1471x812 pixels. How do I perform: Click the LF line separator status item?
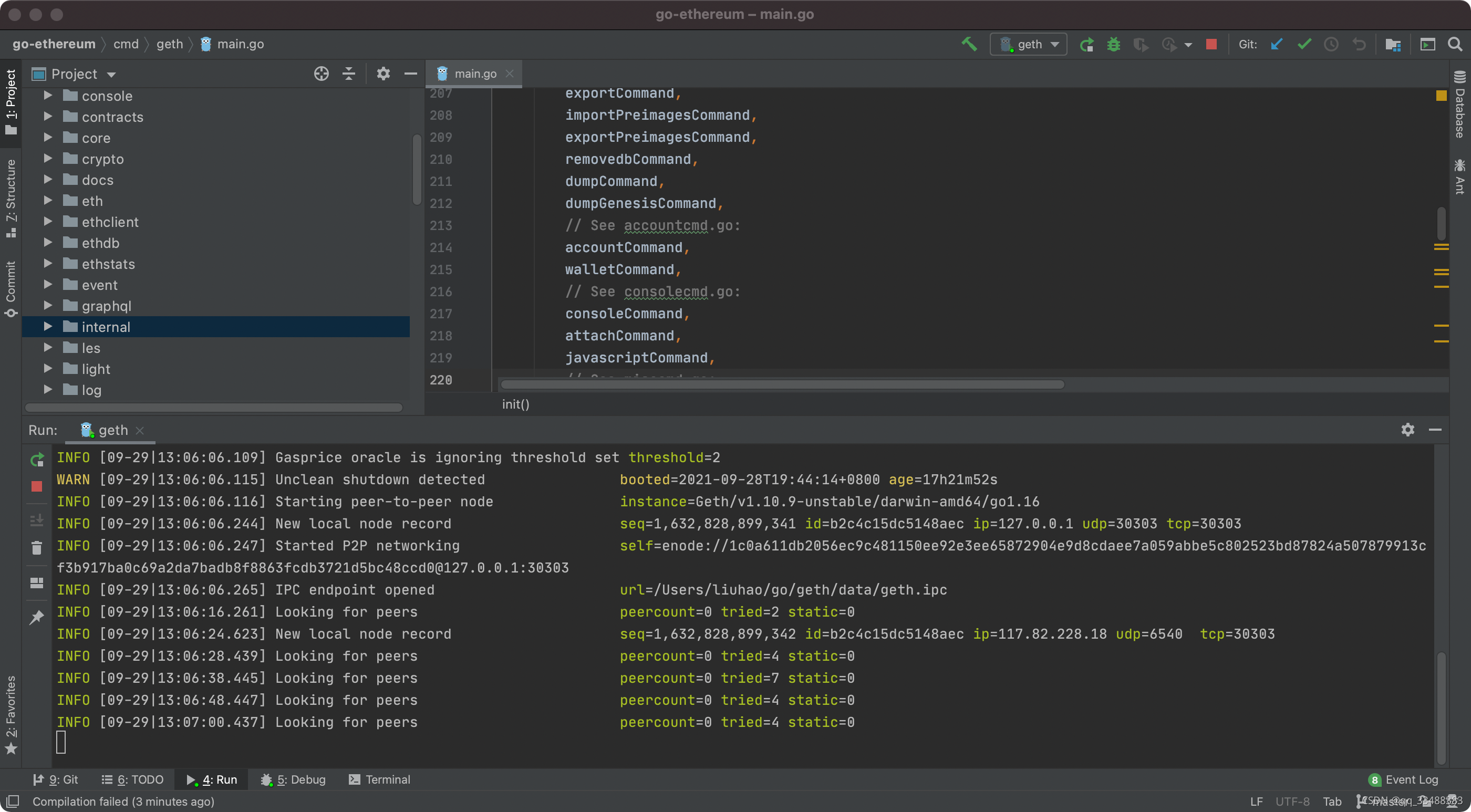pyautogui.click(x=1256, y=801)
